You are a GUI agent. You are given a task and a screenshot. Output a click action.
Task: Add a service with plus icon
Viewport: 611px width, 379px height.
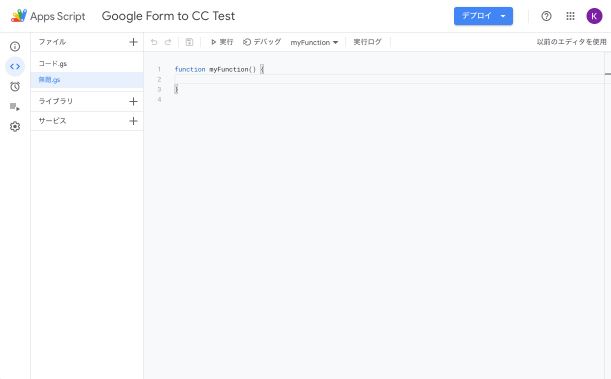pos(133,121)
